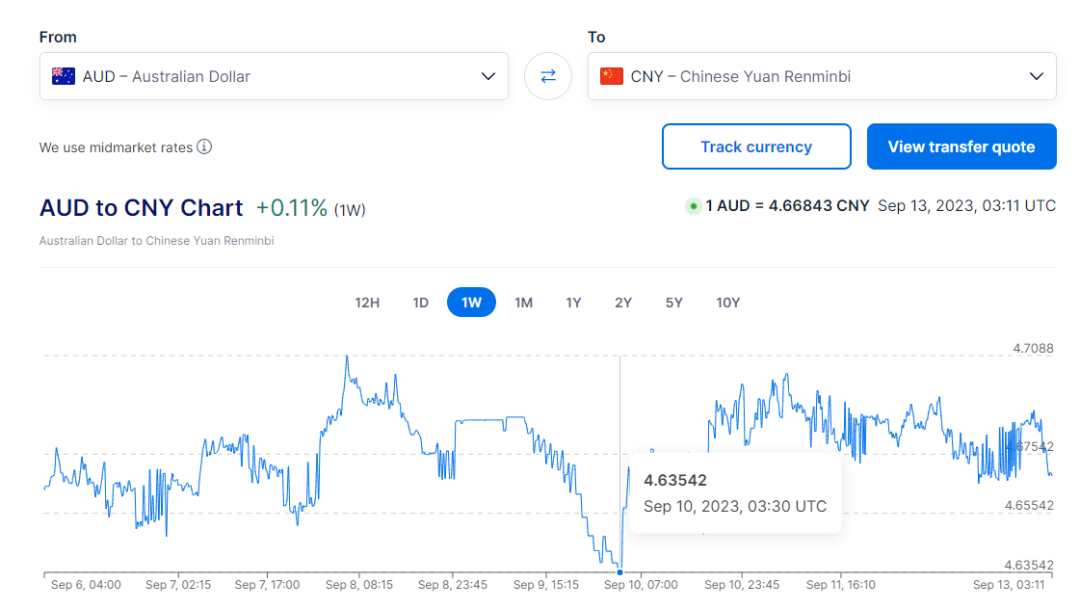
Task: Expand the To currency dropdown chevron
Action: tap(1036, 76)
